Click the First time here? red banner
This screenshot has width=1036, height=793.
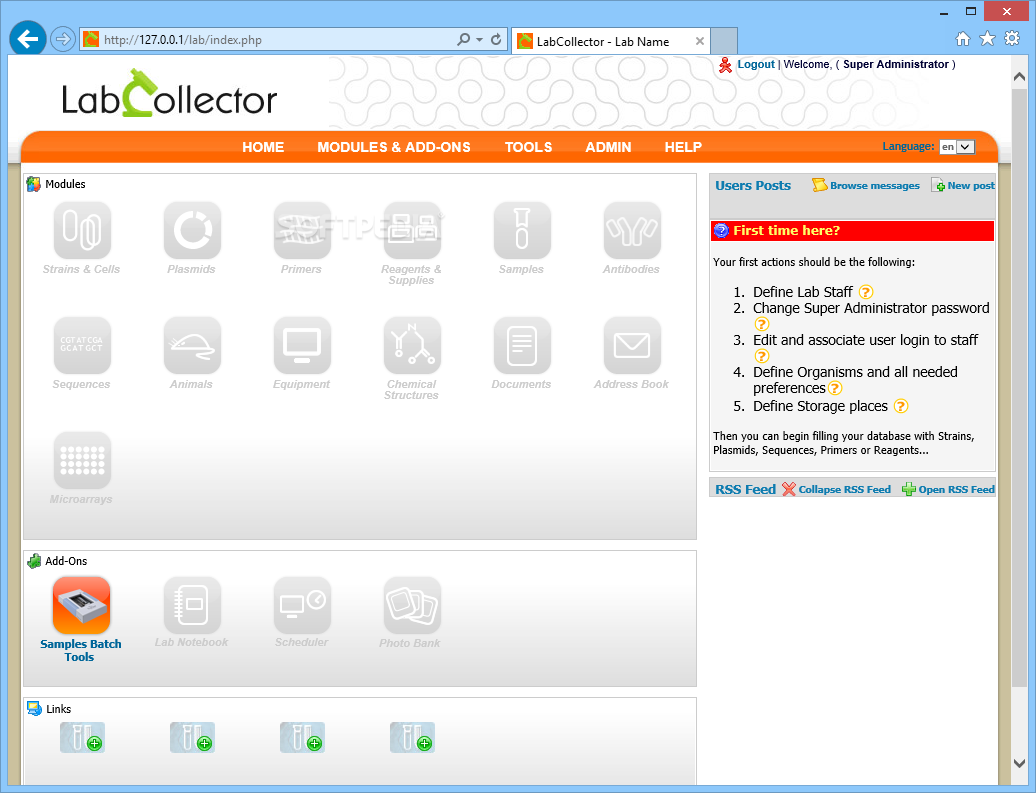(852, 231)
